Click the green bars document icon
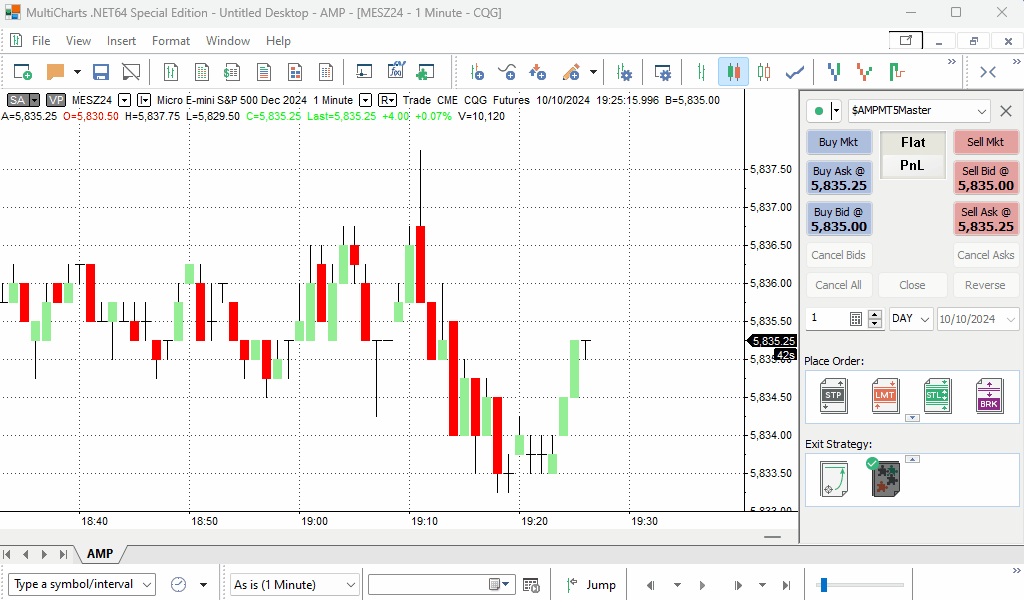This screenshot has width=1024, height=600. click(x=170, y=72)
